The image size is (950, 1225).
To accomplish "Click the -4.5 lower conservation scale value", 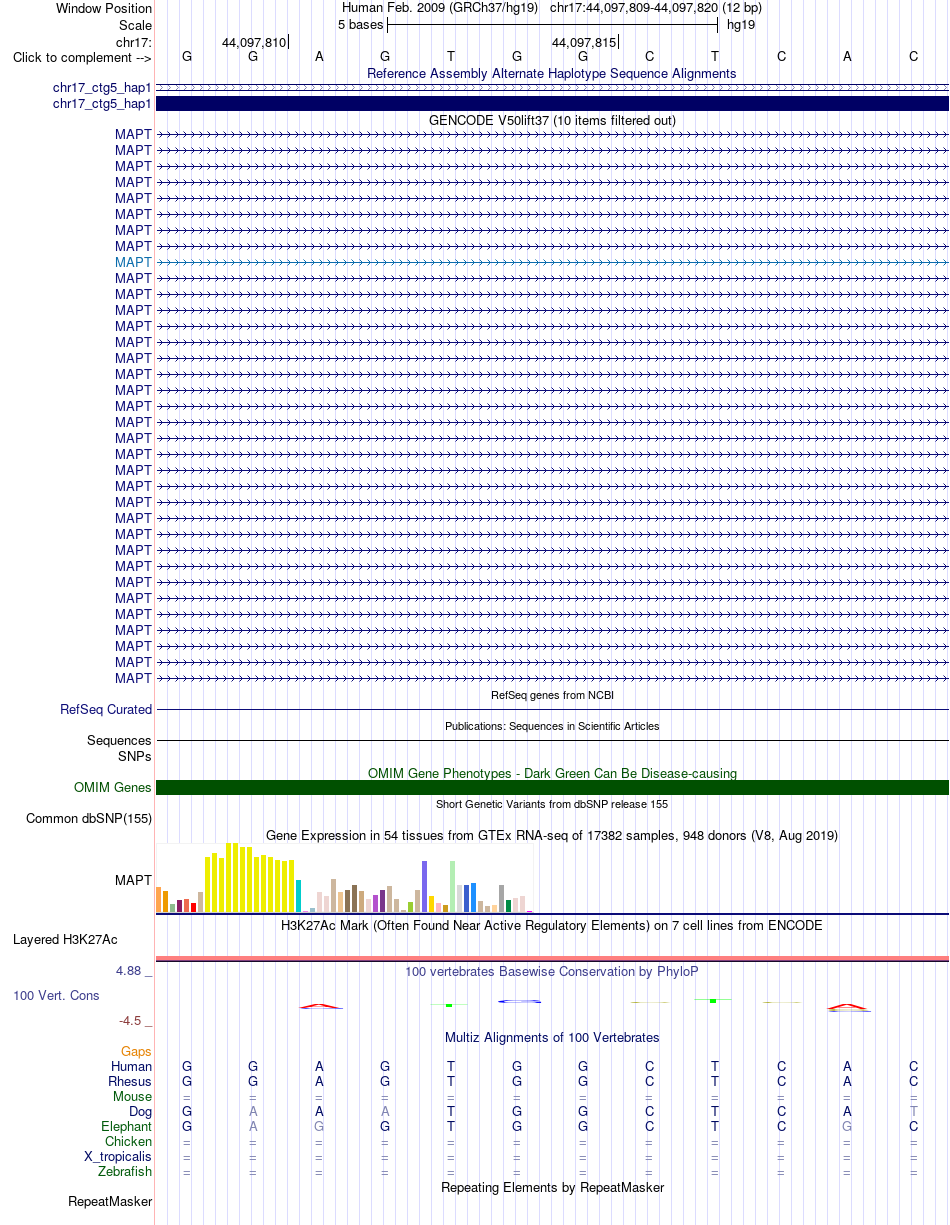I will pyautogui.click(x=134, y=1021).
